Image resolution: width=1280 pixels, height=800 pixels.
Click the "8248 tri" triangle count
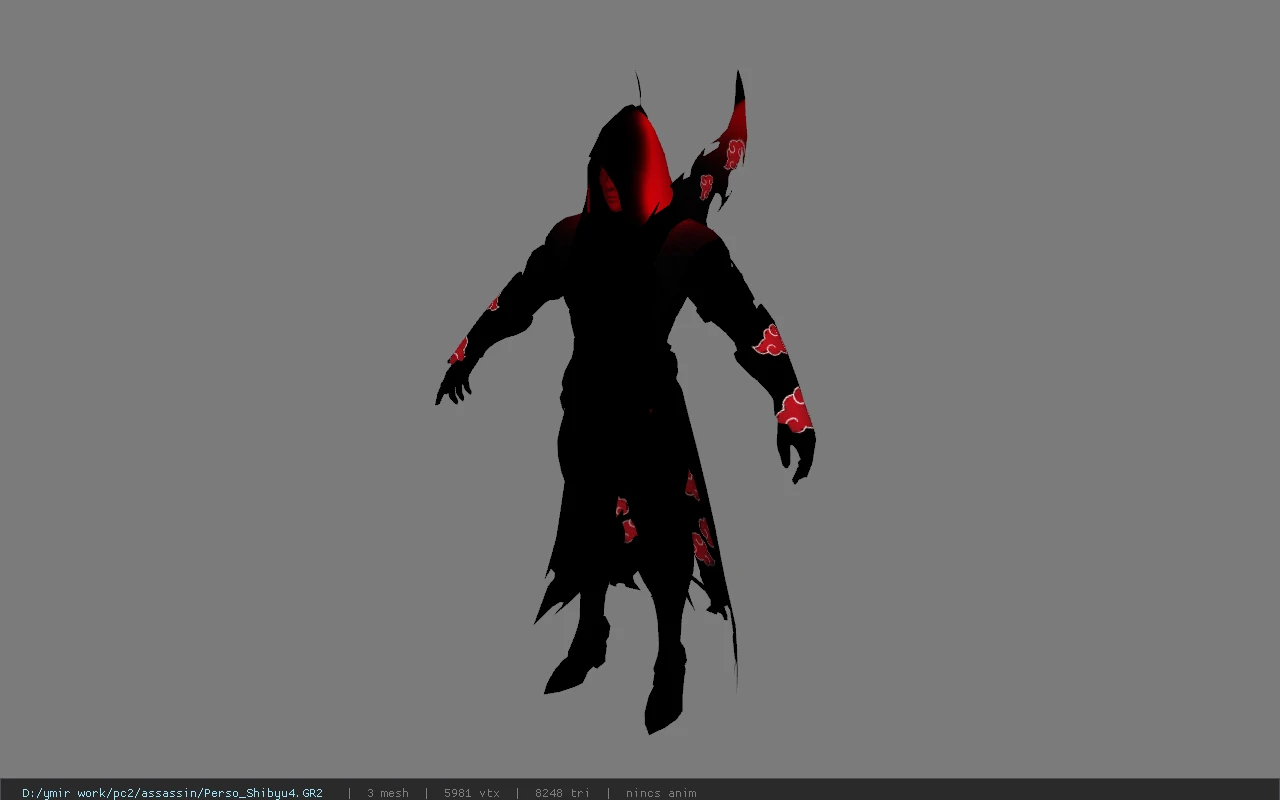562,793
